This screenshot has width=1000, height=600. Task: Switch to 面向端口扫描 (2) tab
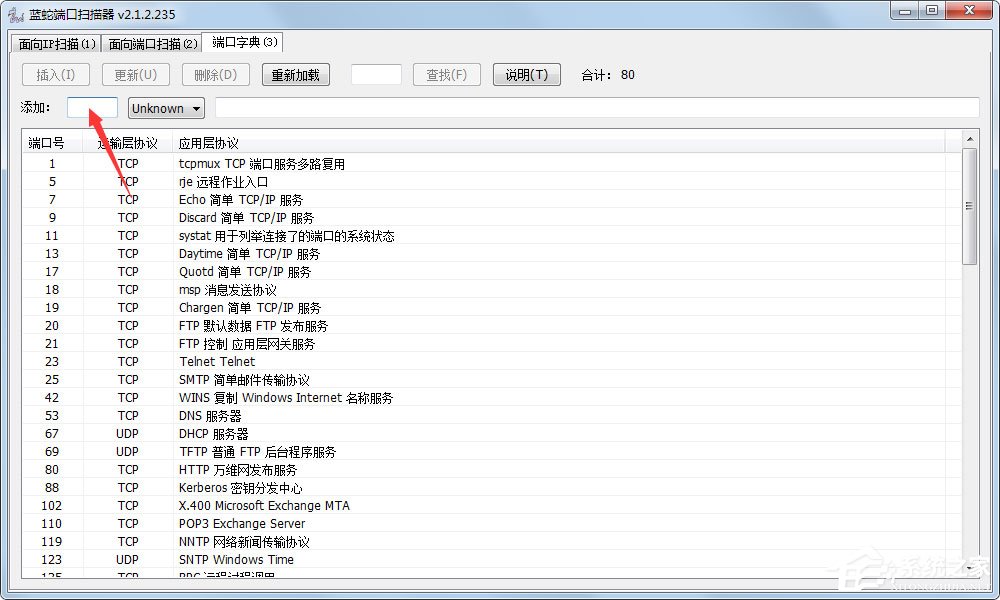(152, 44)
